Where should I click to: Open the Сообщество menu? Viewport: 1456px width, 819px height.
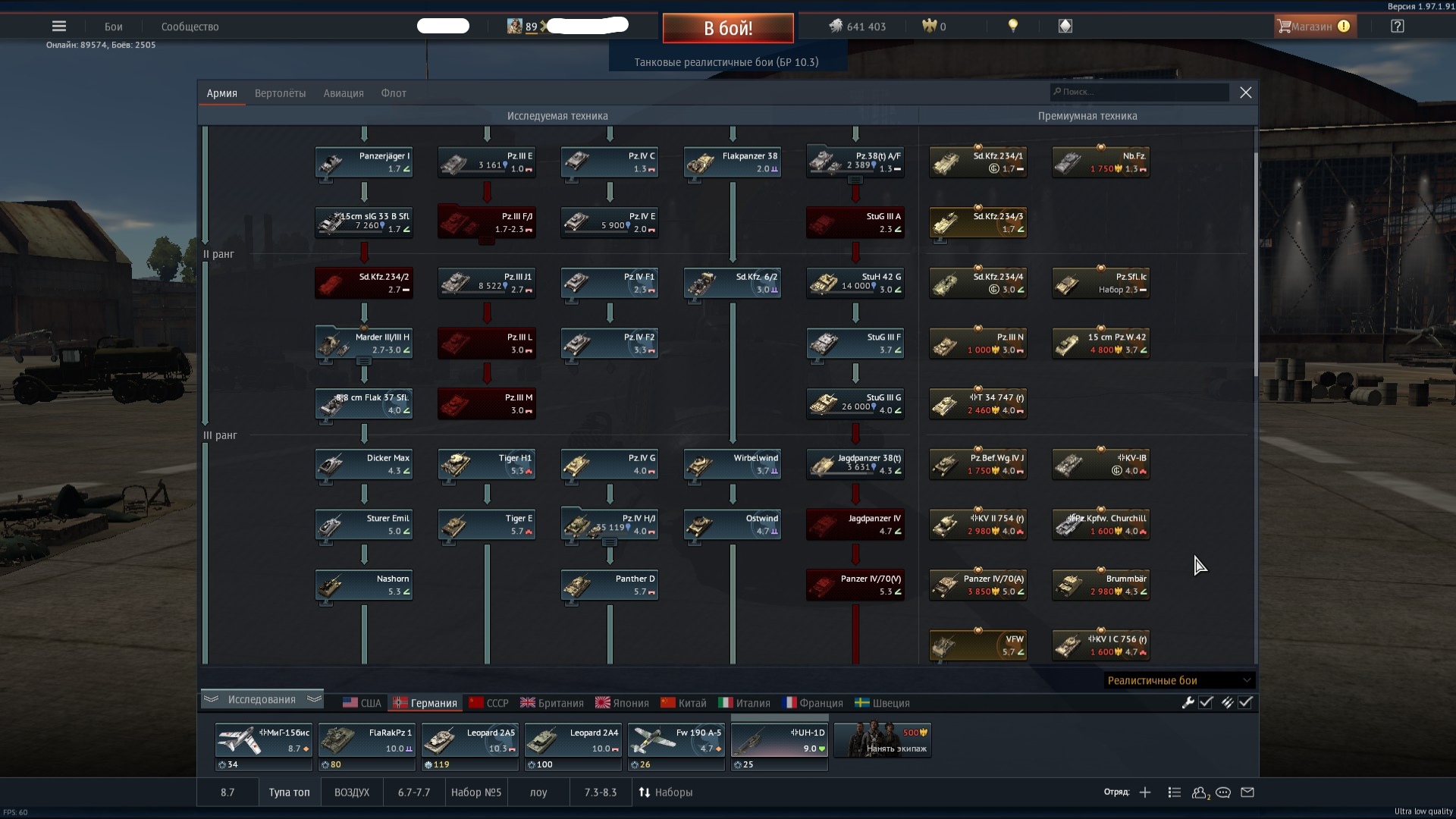[x=190, y=27]
